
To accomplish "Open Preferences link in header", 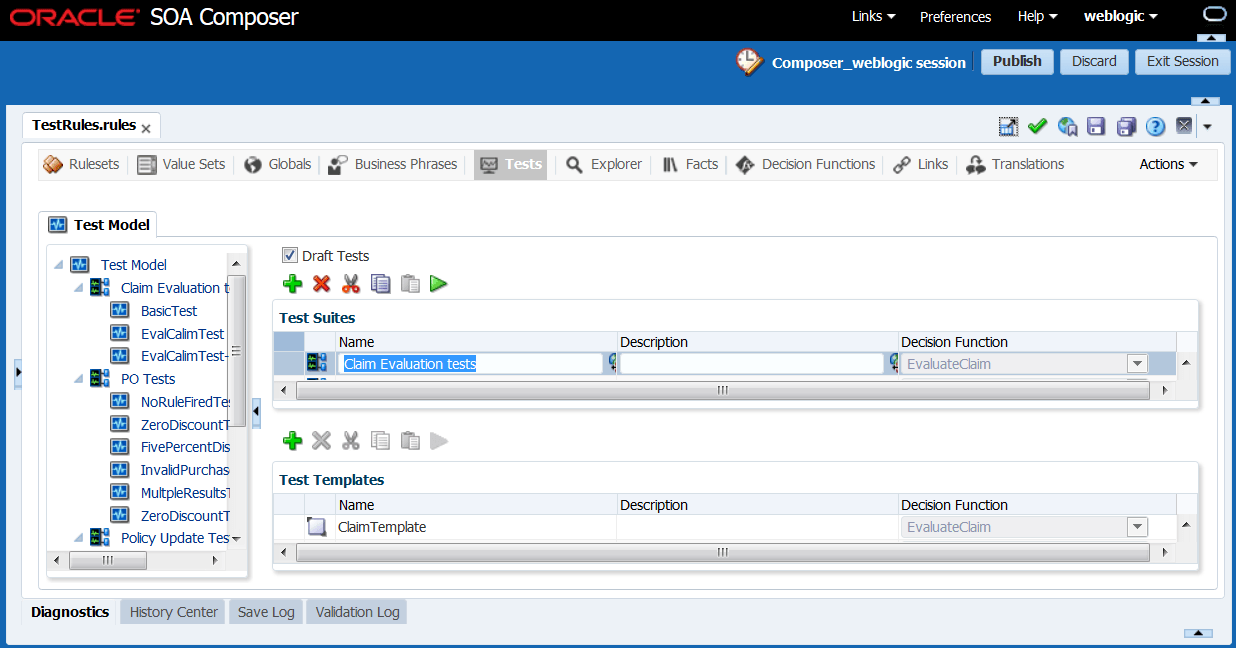I will 955,16.
